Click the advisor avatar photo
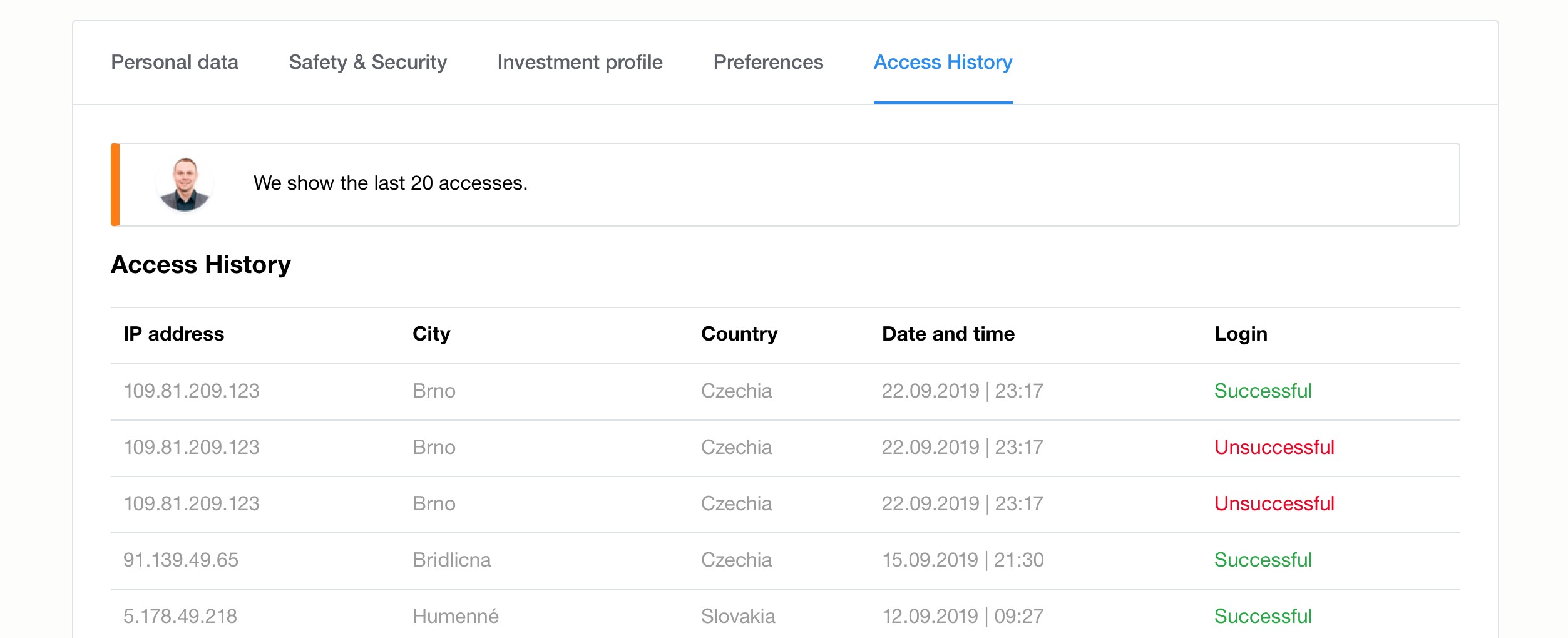 (185, 184)
